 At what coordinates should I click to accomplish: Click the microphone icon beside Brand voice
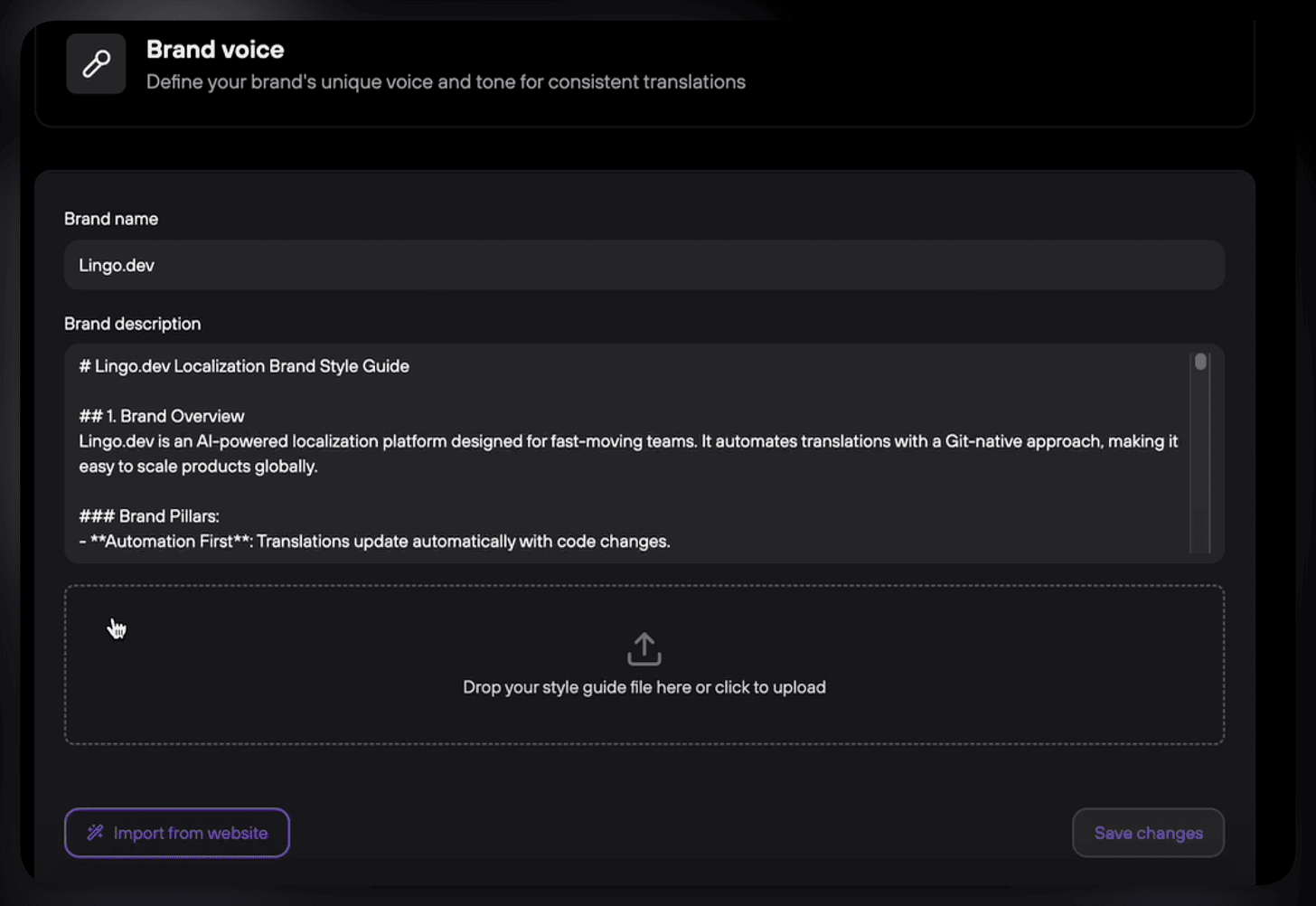click(96, 63)
